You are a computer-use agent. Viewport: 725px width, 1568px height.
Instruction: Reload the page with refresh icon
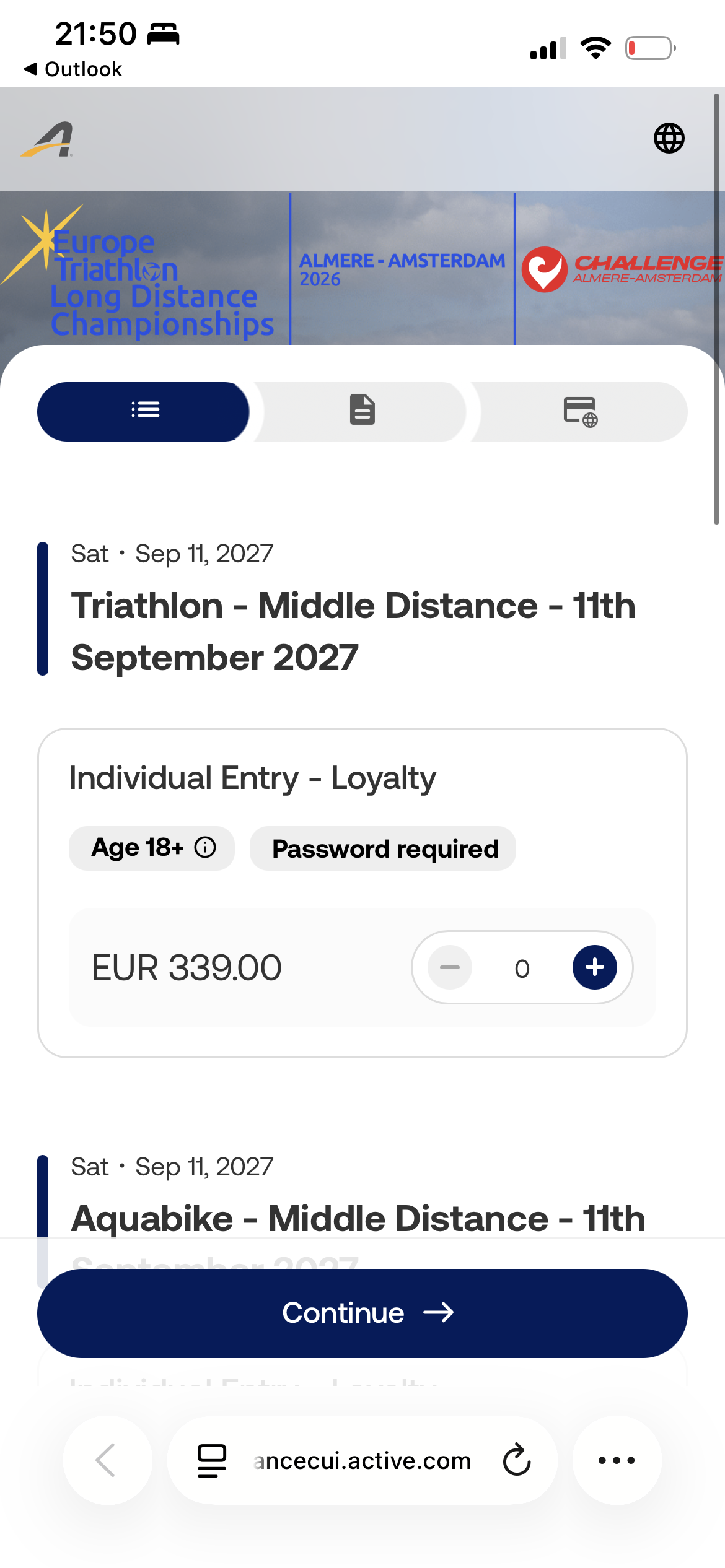coord(517,1460)
